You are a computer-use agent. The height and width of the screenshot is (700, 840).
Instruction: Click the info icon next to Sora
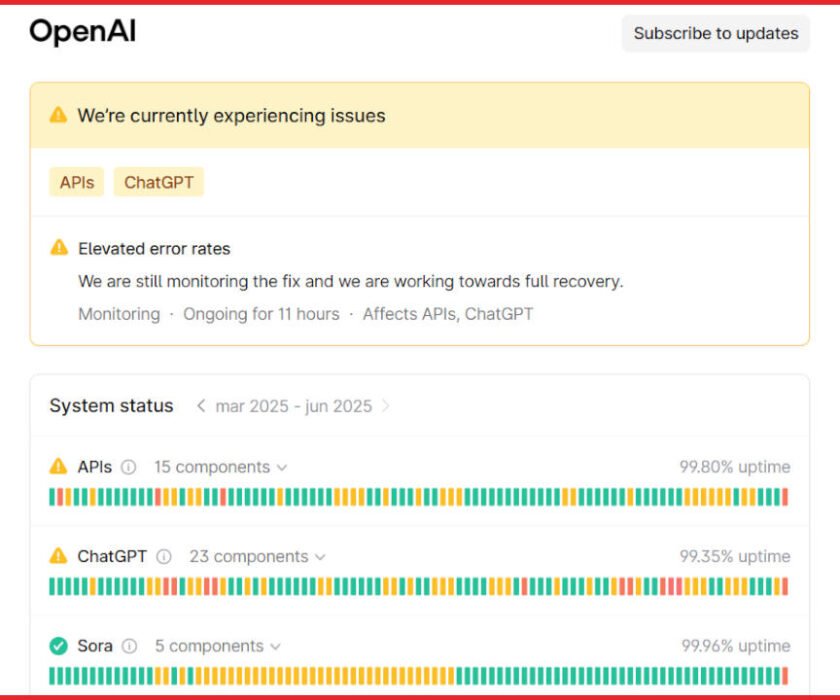coord(129,646)
